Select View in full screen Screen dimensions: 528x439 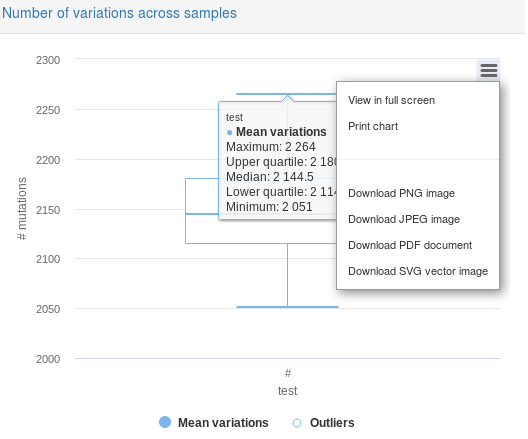pyautogui.click(x=391, y=100)
